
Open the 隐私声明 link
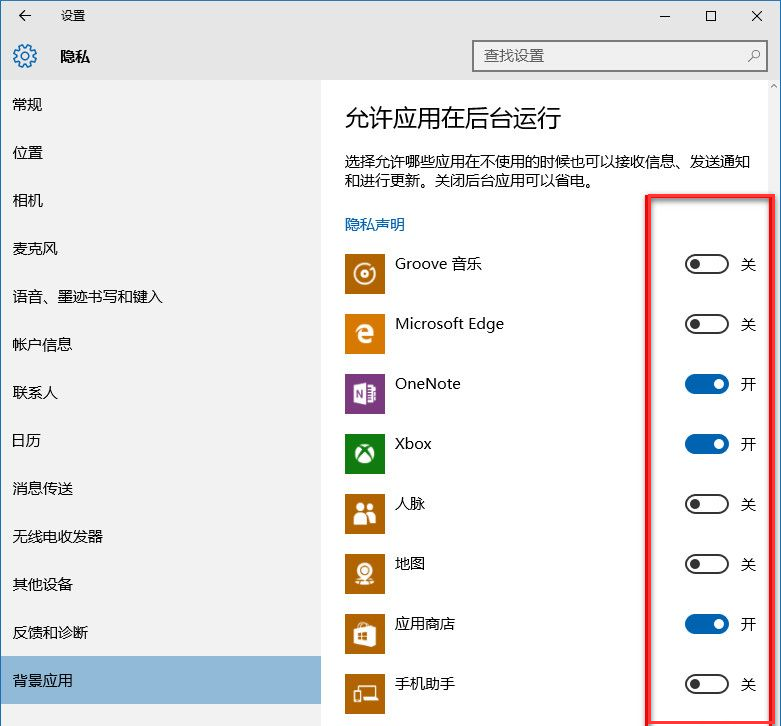375,225
